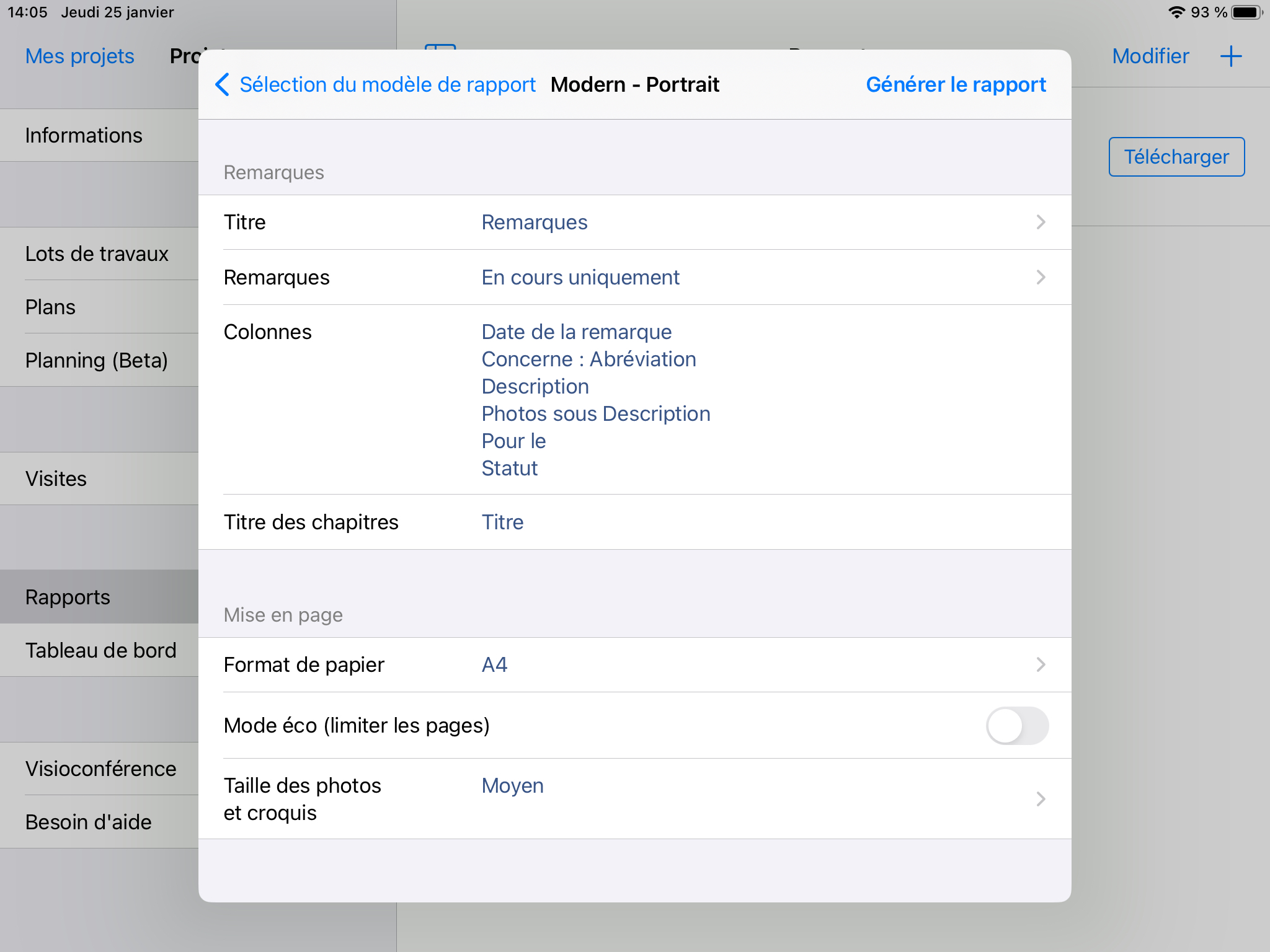Tap the plus add icon

pyautogui.click(x=1230, y=56)
